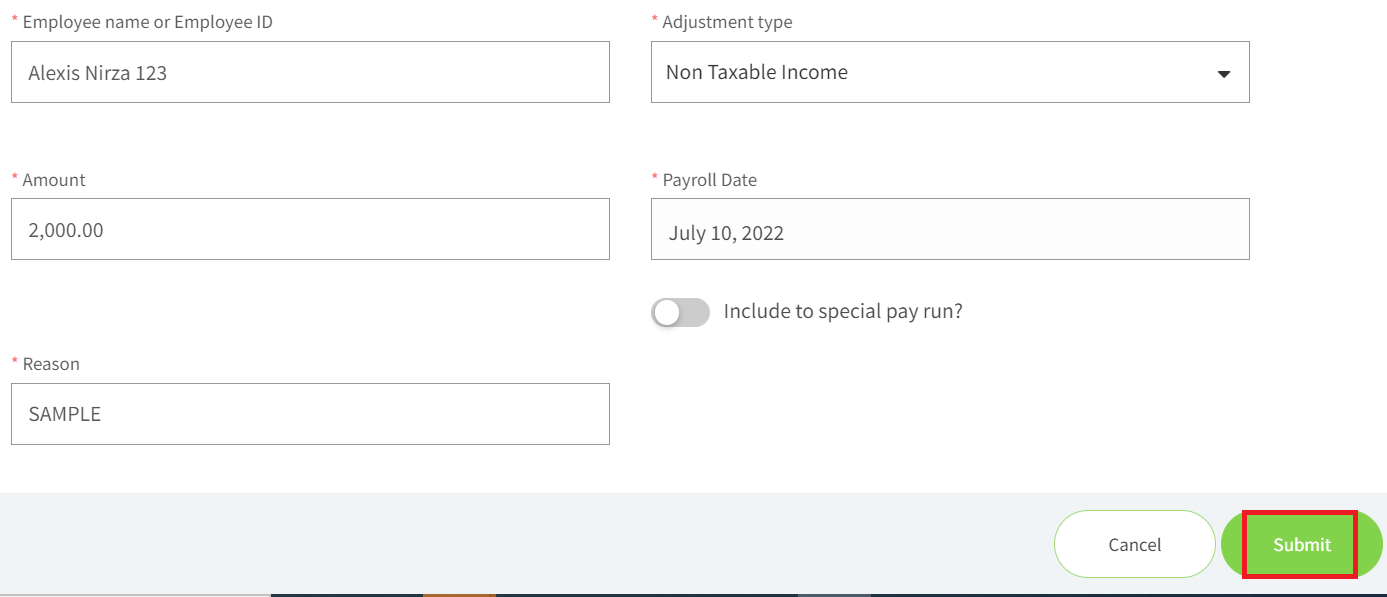Click the 'Non Taxable Income' selected text

(757, 72)
